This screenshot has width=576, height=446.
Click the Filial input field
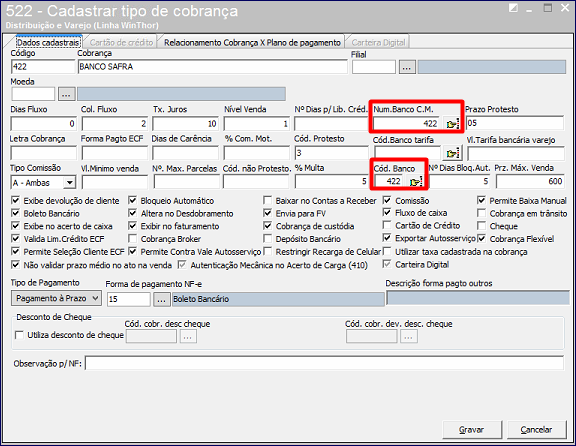pos(374,67)
